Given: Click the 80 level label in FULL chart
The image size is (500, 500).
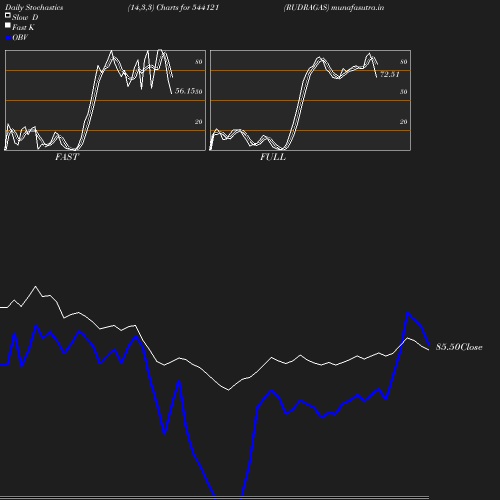Looking at the screenshot, I should 403,62.
